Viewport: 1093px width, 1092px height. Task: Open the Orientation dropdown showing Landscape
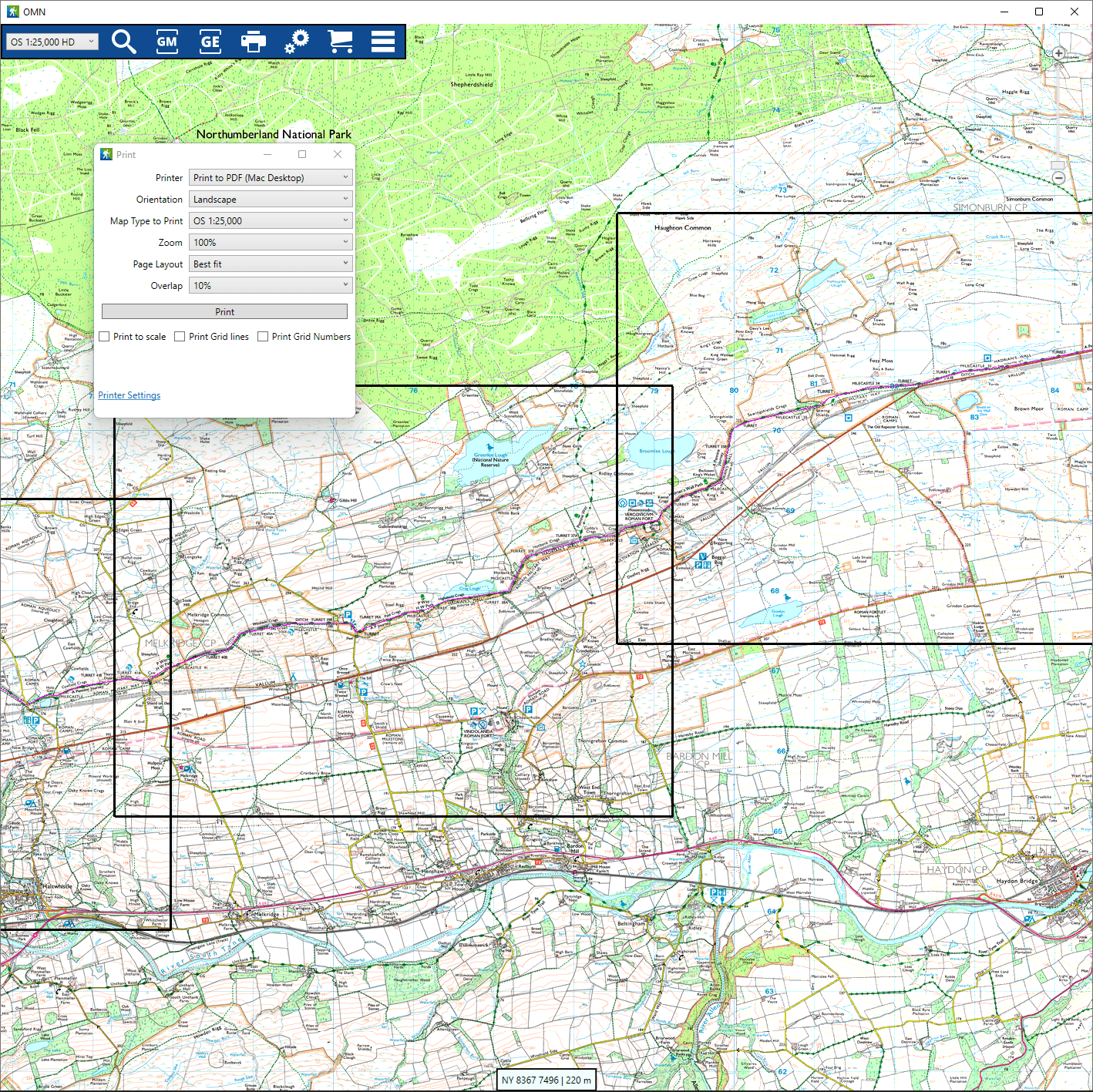click(x=271, y=200)
